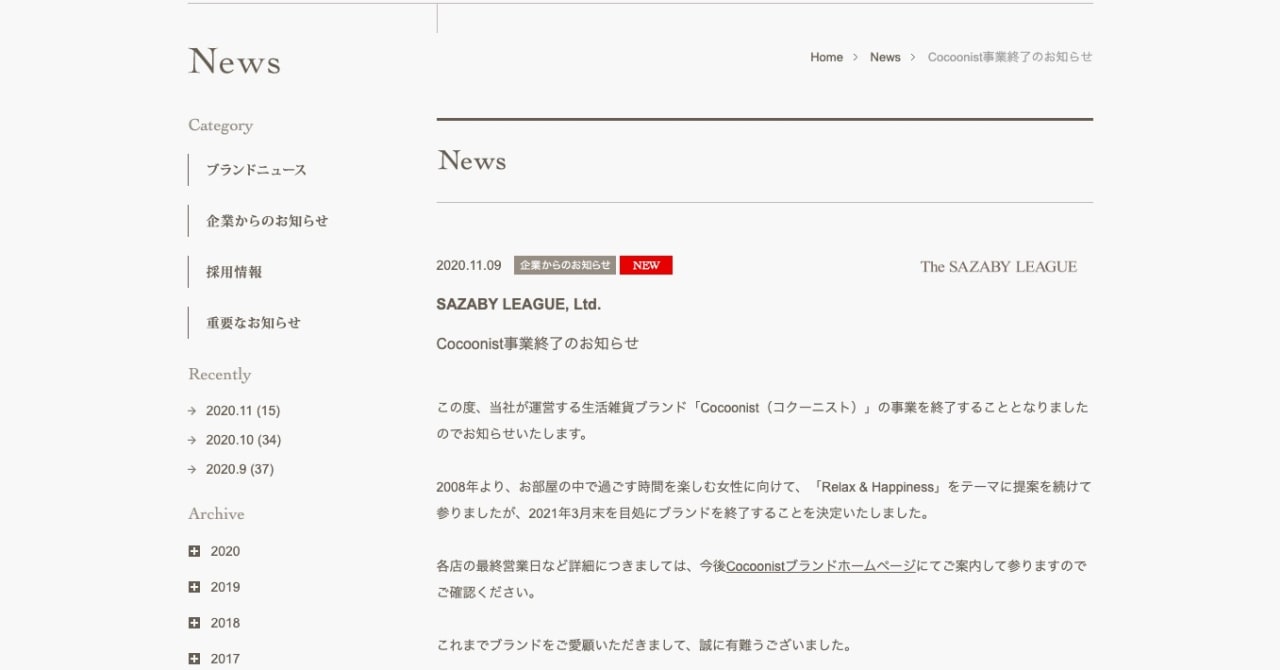Viewport: 1280px width, 670px height.
Task: Click The SAZABY LEAGUE logo
Action: (x=998, y=266)
